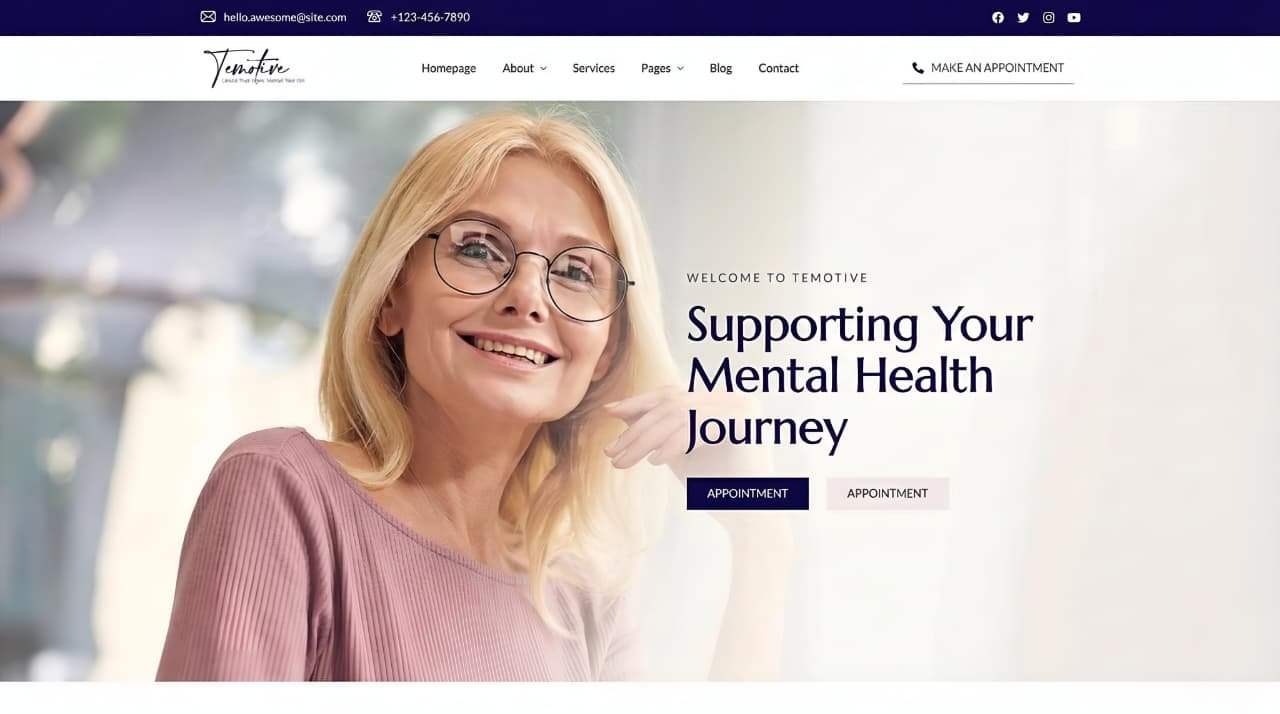Open the YouTube social icon
This screenshot has height=714, width=1280.
click(x=1074, y=17)
